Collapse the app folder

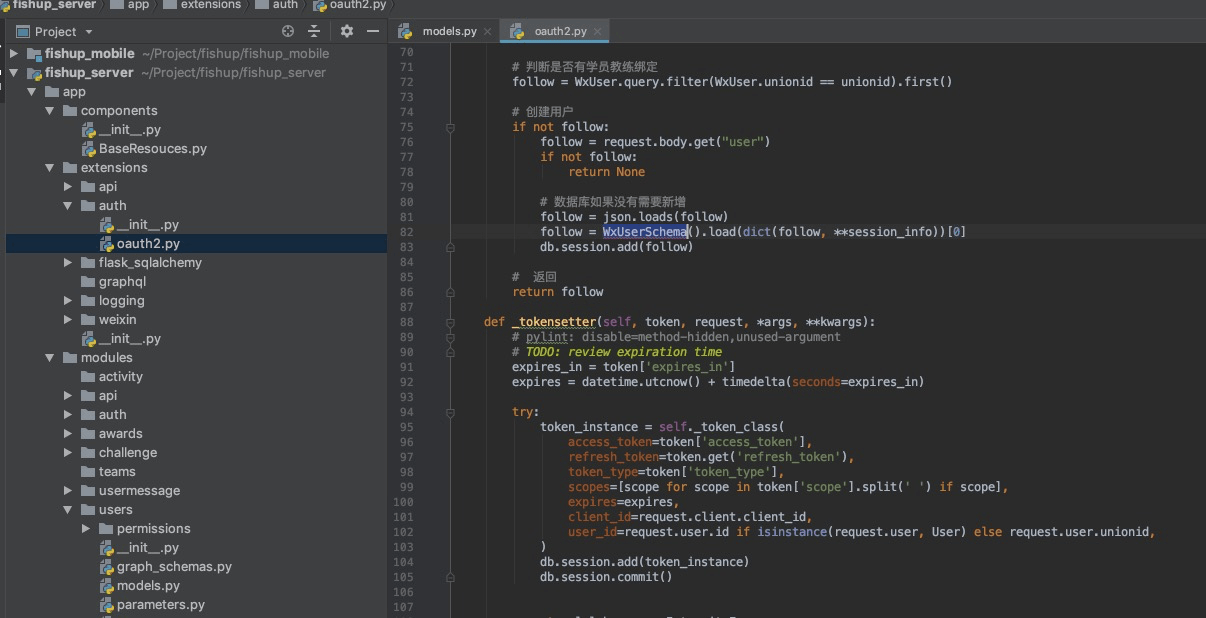(x=32, y=91)
